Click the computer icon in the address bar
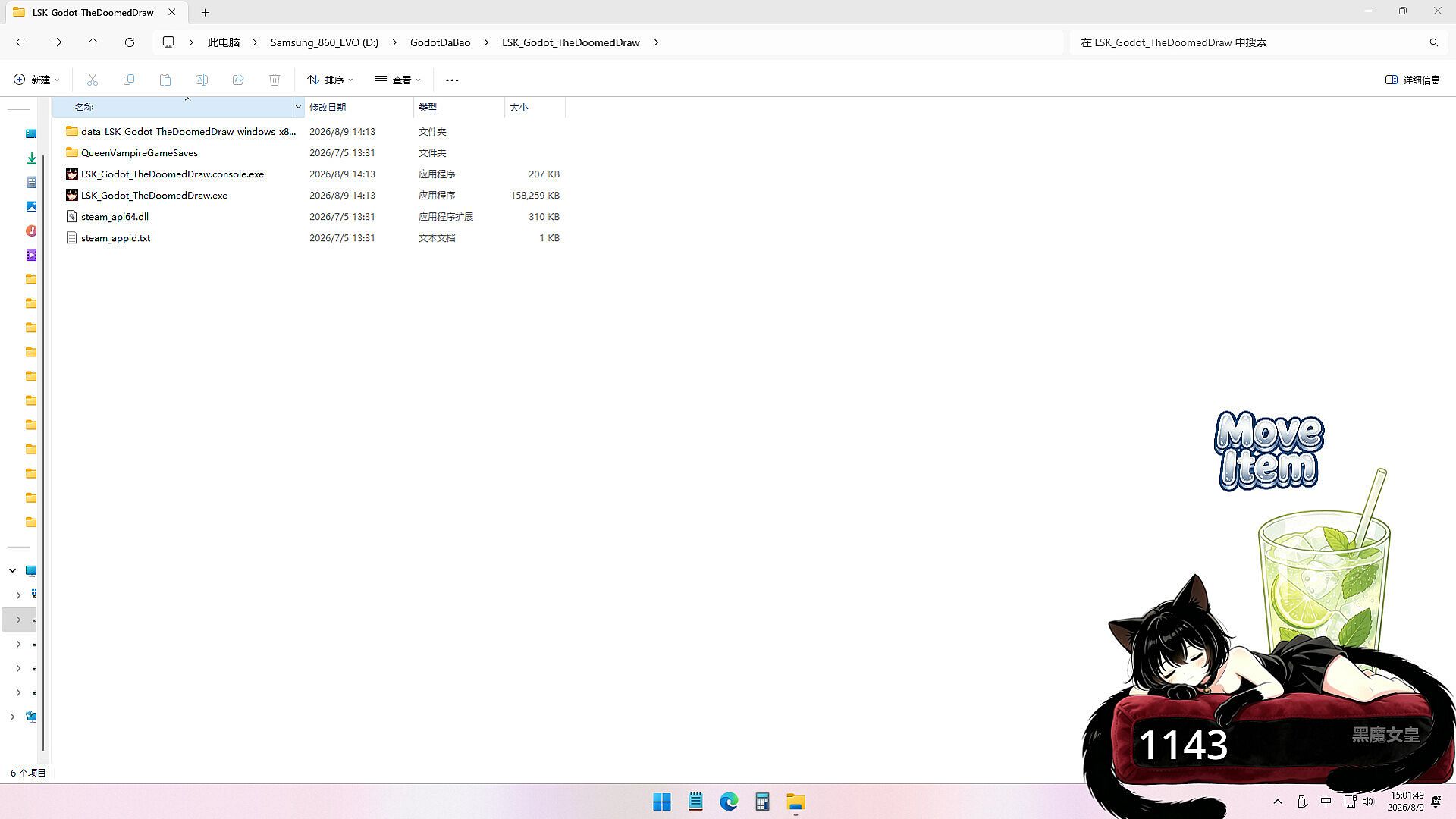The height and width of the screenshot is (819, 1456). click(x=168, y=42)
